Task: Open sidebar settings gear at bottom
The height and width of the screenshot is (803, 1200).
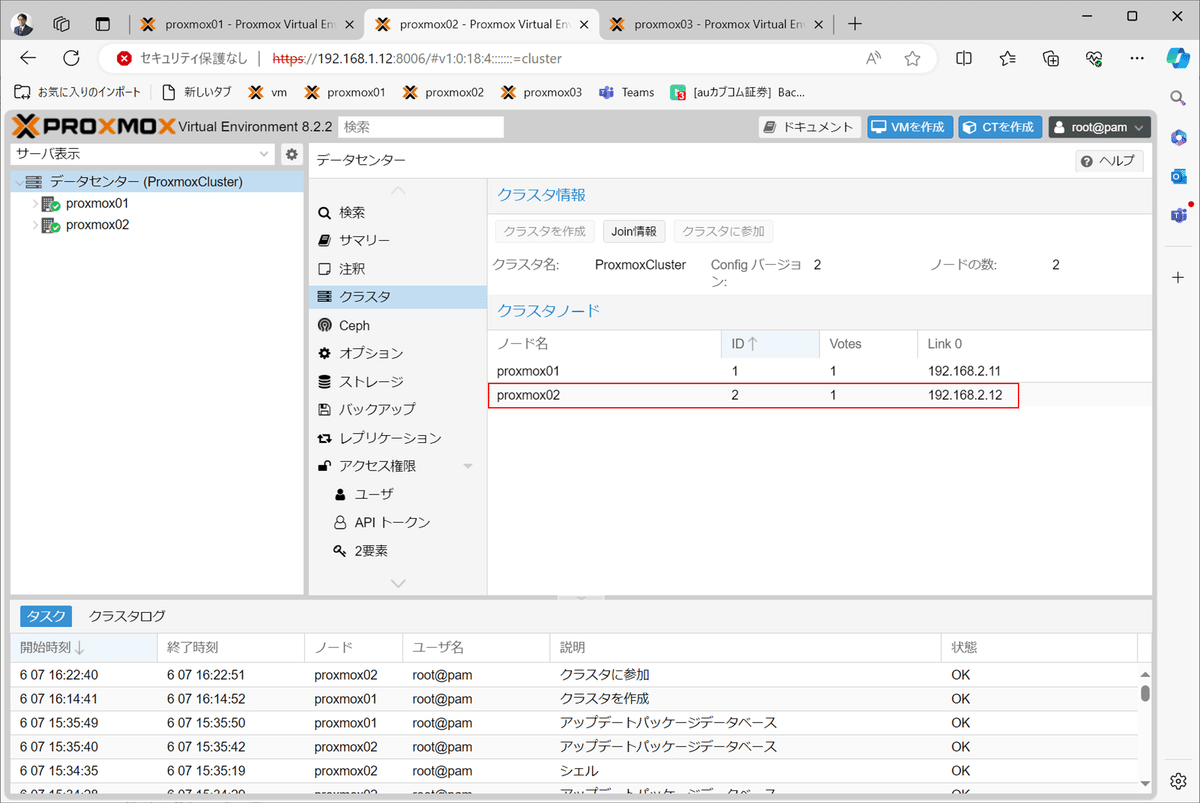Action: 1178,780
